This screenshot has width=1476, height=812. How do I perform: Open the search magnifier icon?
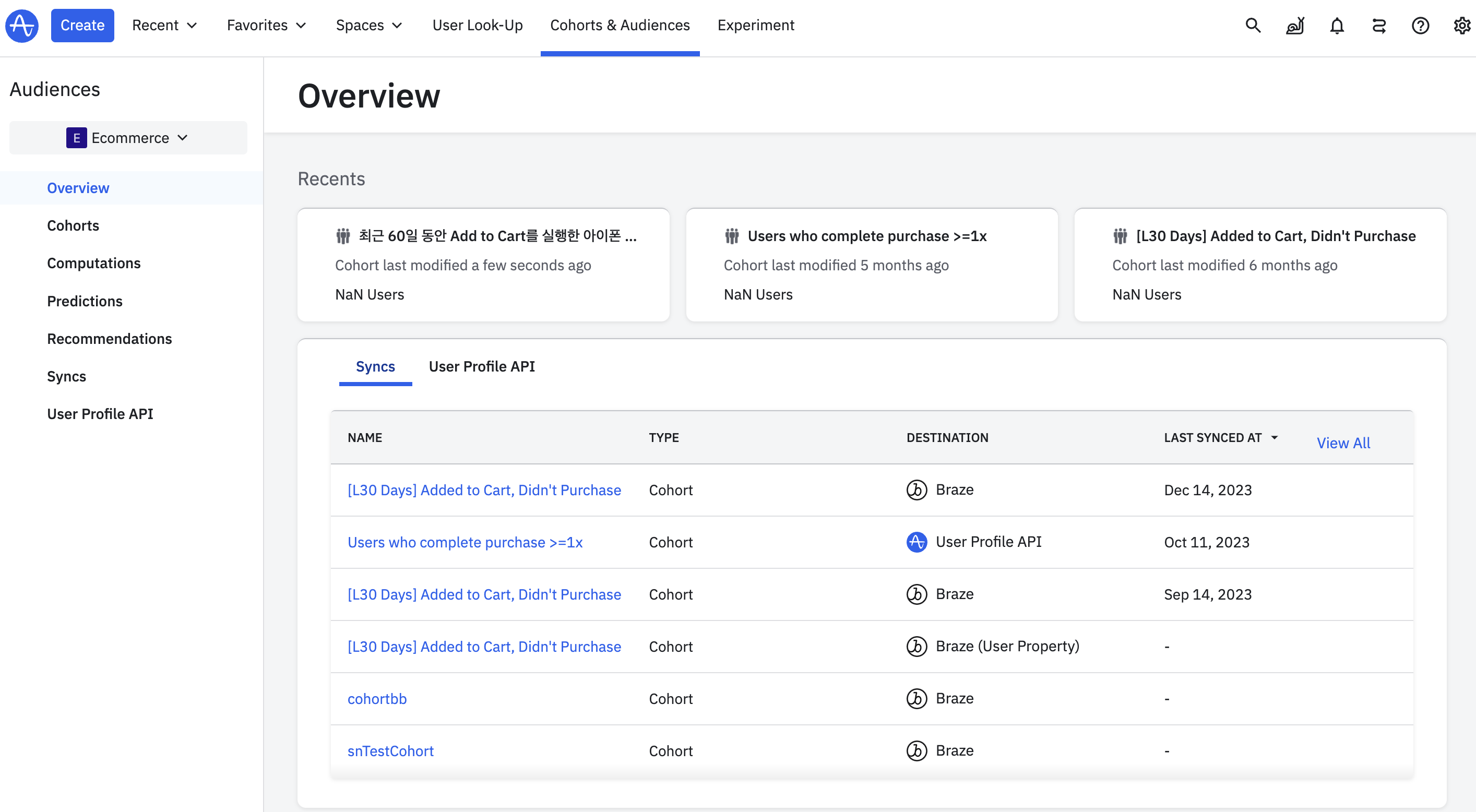(x=1253, y=25)
